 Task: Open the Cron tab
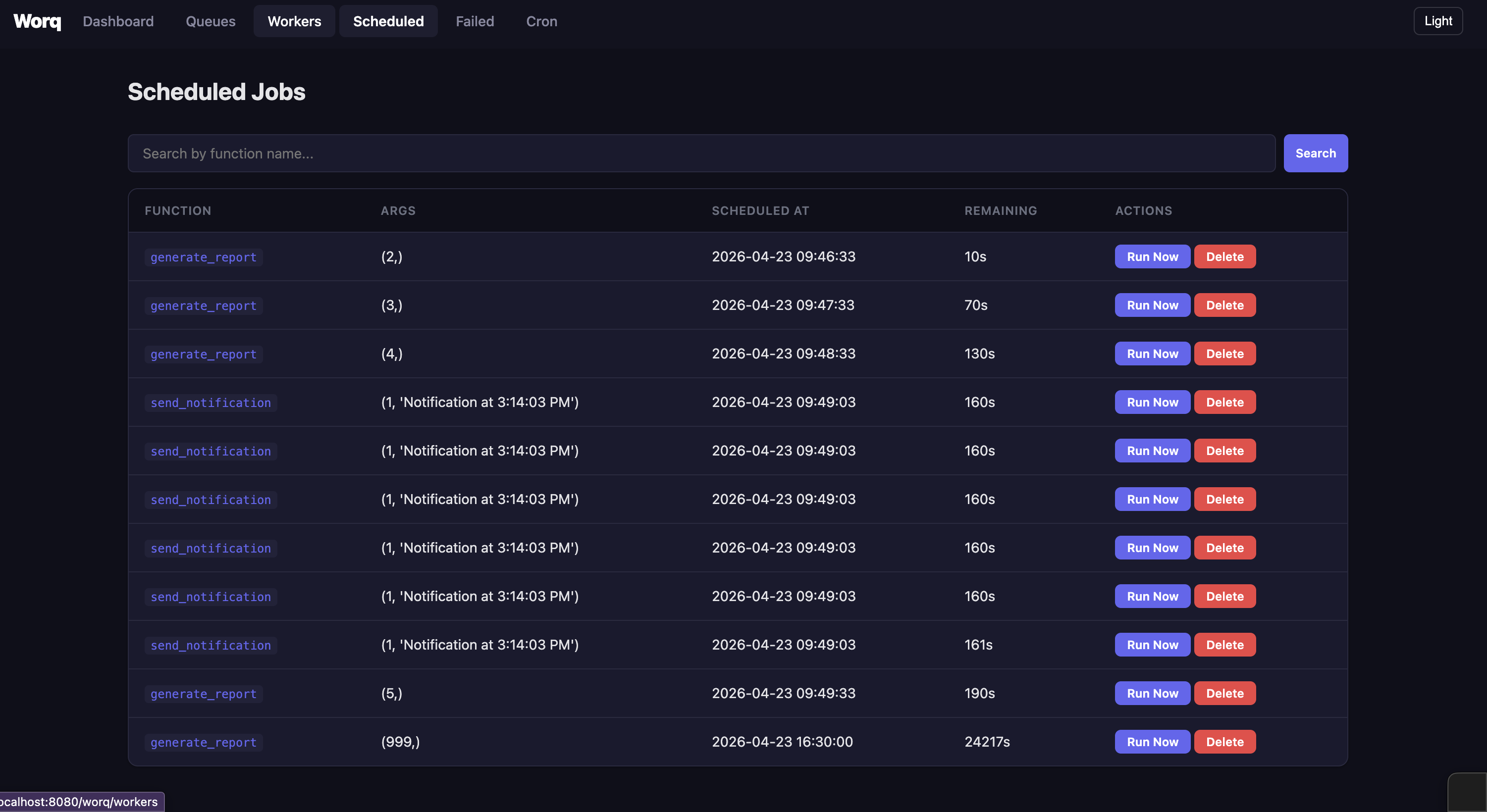pyautogui.click(x=541, y=21)
